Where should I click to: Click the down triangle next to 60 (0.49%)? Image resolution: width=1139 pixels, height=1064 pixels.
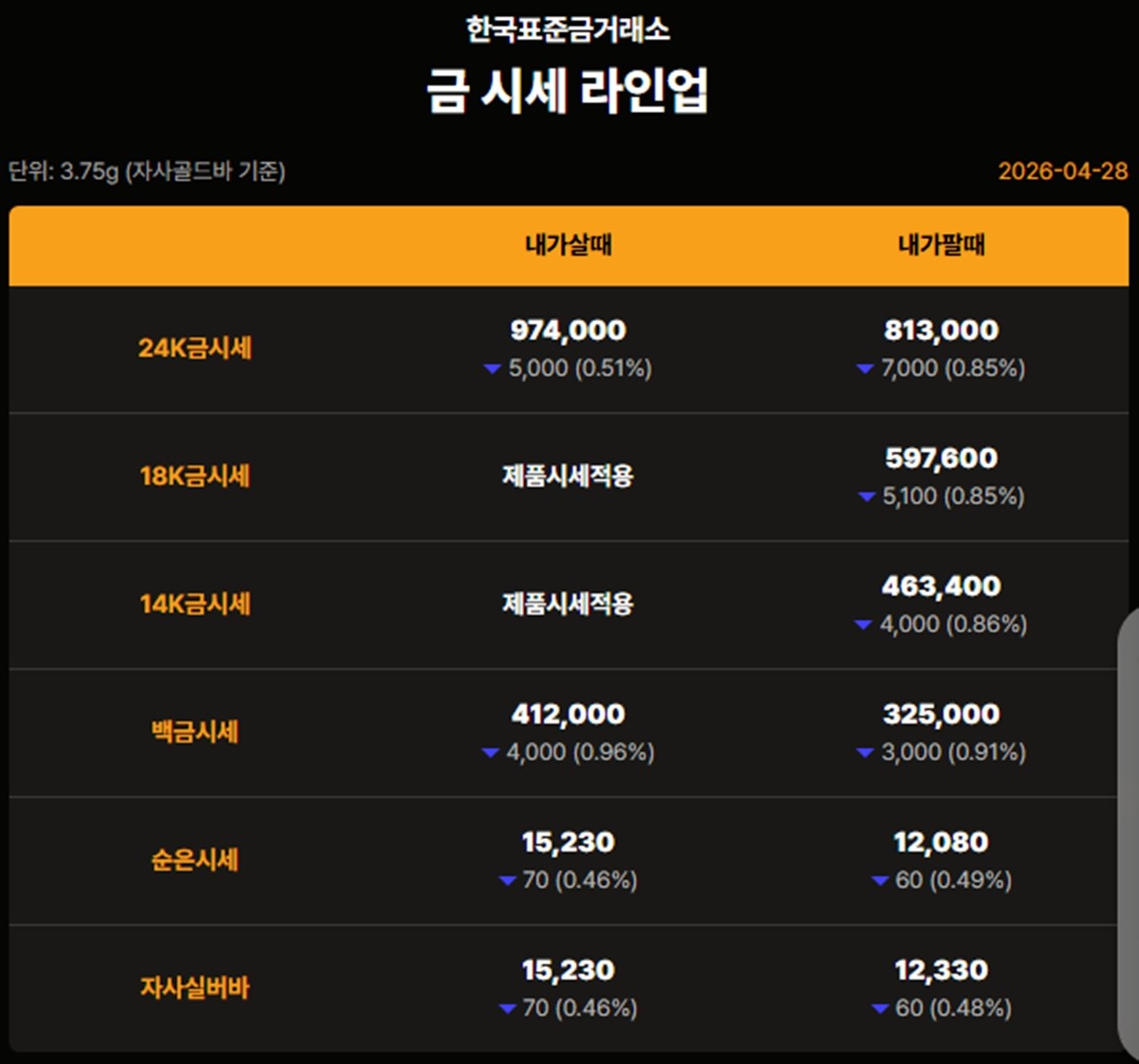(x=879, y=882)
